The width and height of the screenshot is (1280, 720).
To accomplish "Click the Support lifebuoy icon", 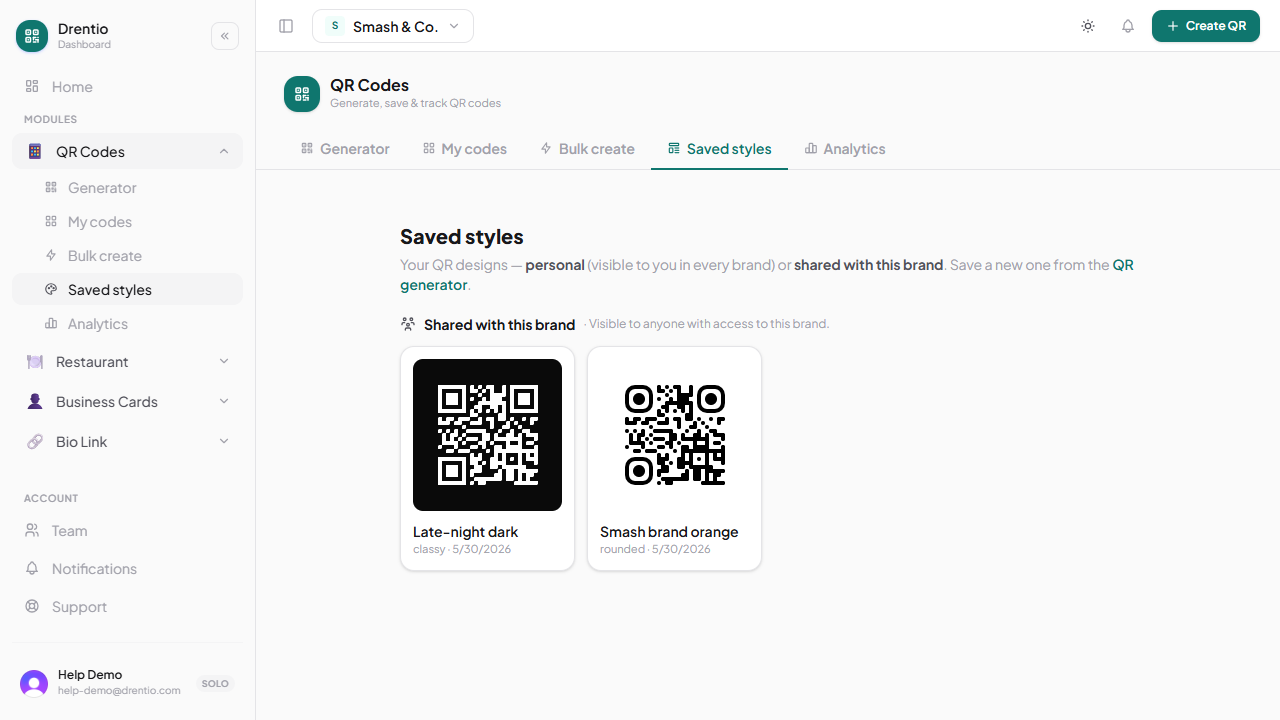I will (32, 607).
